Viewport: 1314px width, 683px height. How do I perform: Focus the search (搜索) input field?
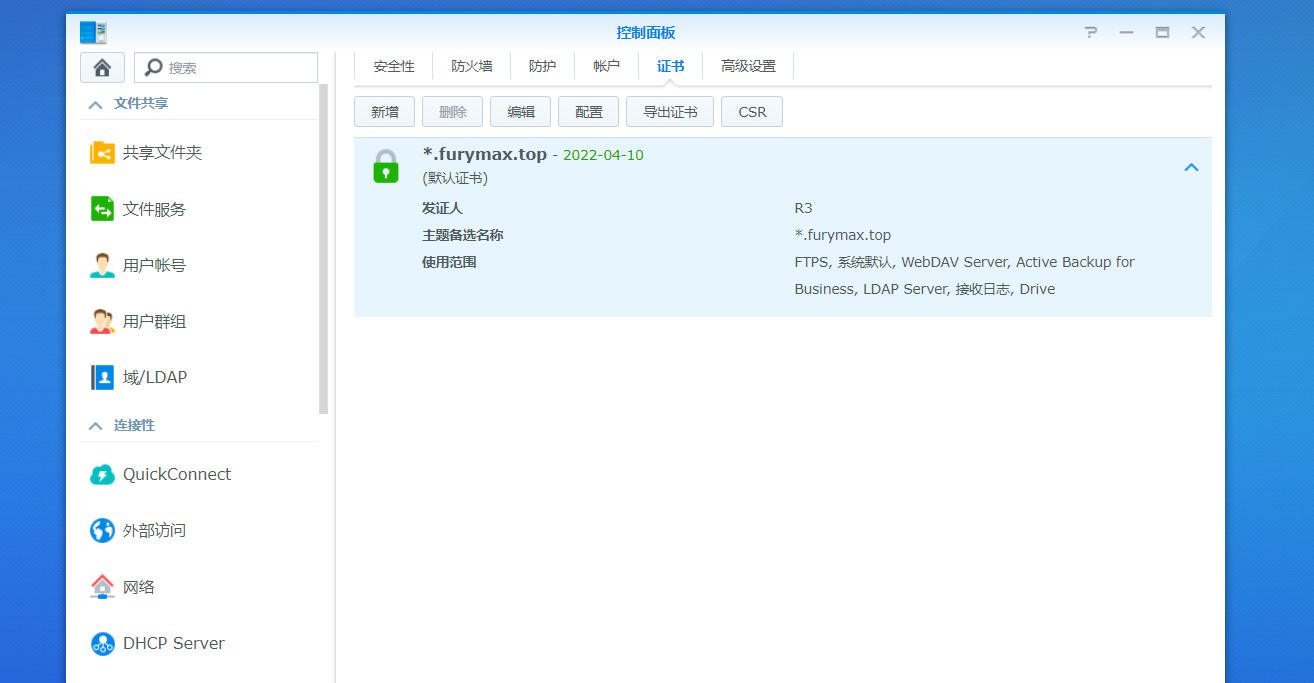[x=226, y=67]
